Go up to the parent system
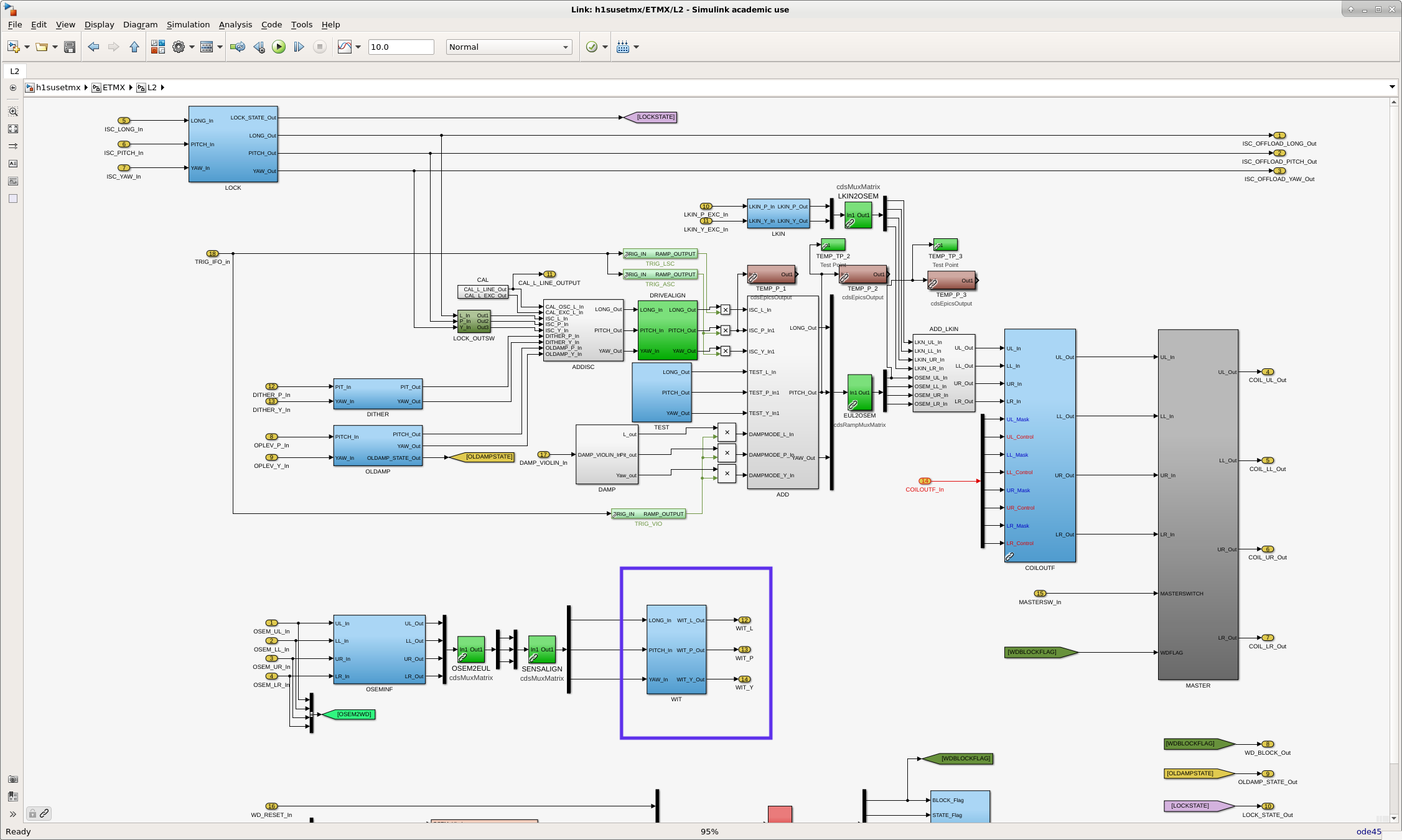 (x=134, y=47)
